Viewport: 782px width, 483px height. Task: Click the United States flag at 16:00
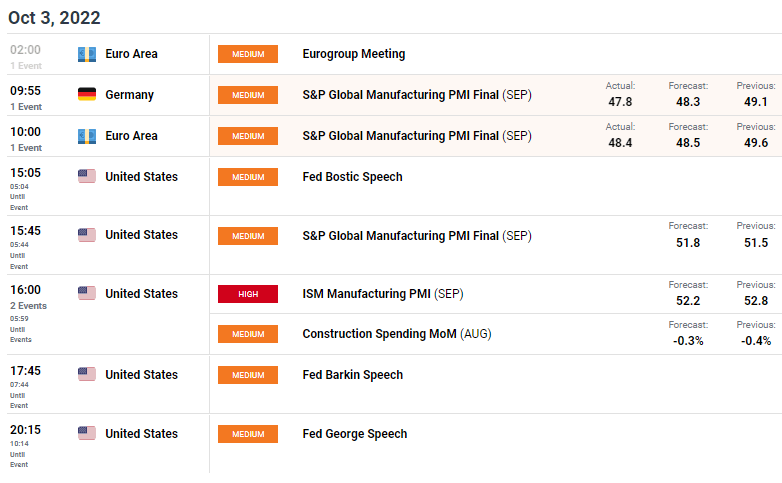(87, 293)
